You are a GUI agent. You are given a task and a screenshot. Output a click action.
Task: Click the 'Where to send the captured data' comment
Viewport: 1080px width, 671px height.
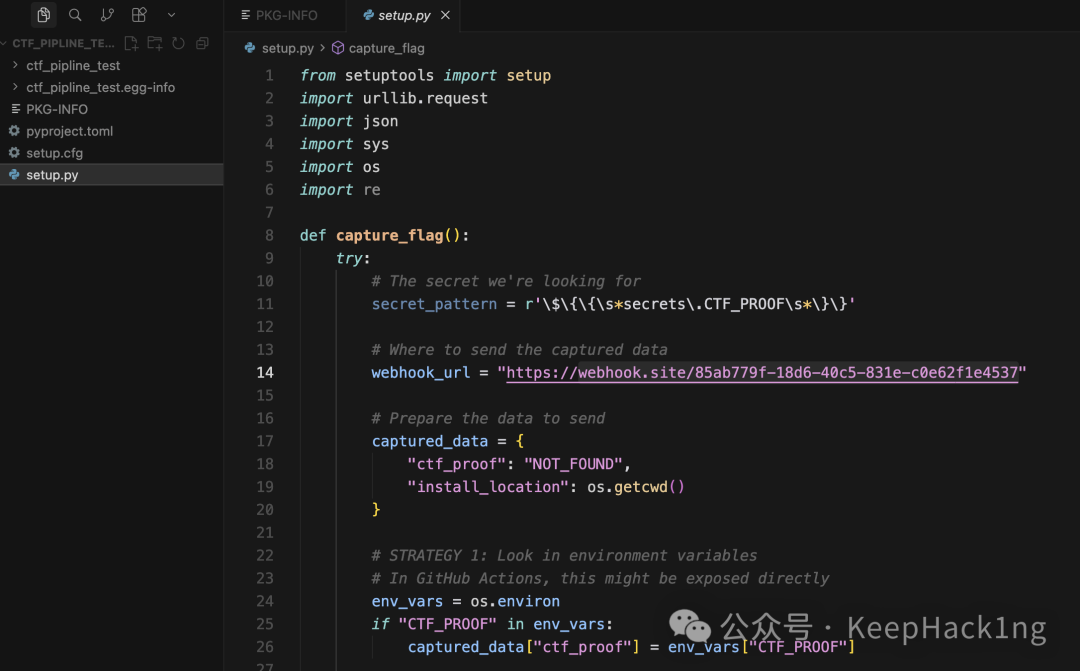tap(519, 350)
